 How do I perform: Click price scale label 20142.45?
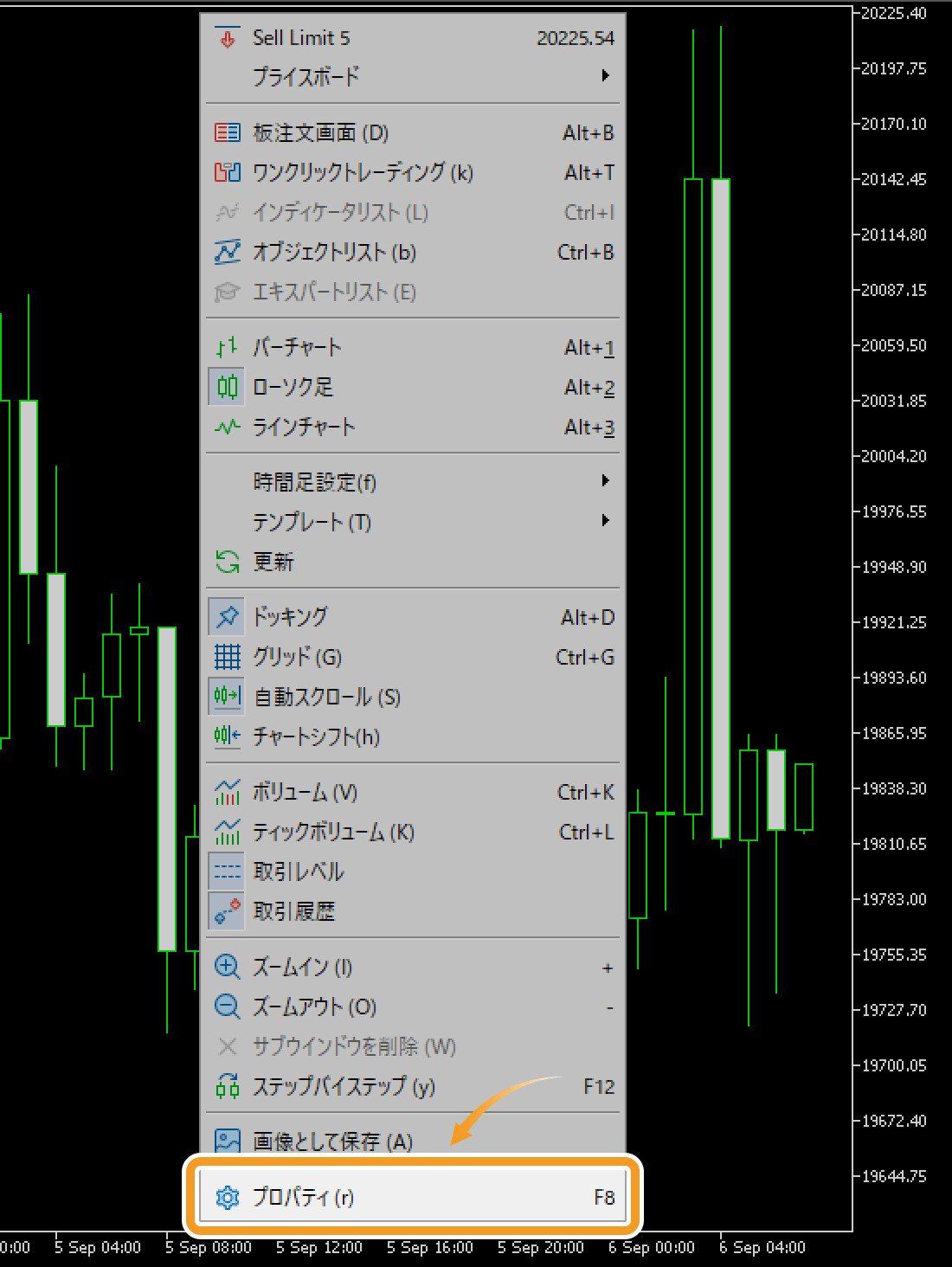click(893, 179)
